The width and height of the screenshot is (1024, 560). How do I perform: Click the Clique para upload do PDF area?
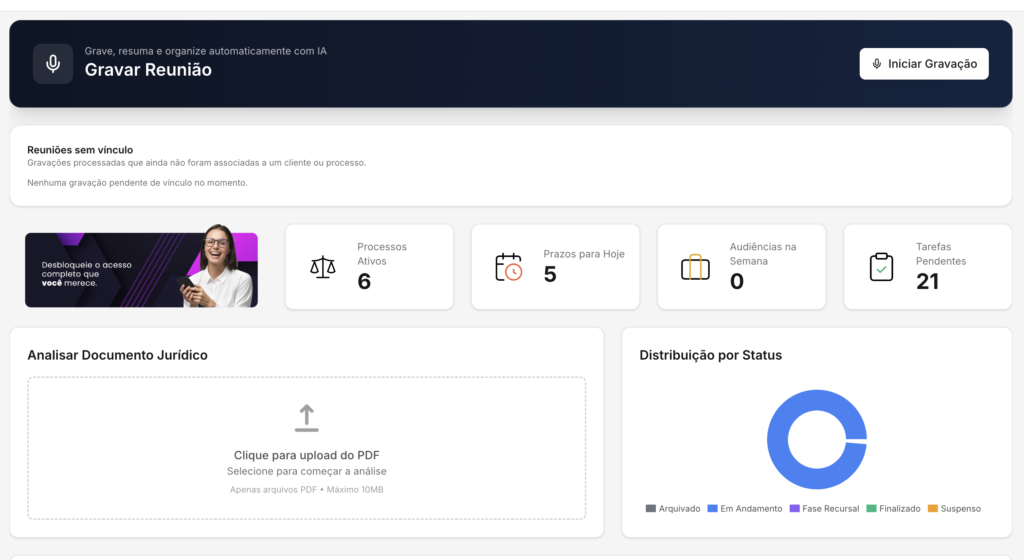pos(306,448)
